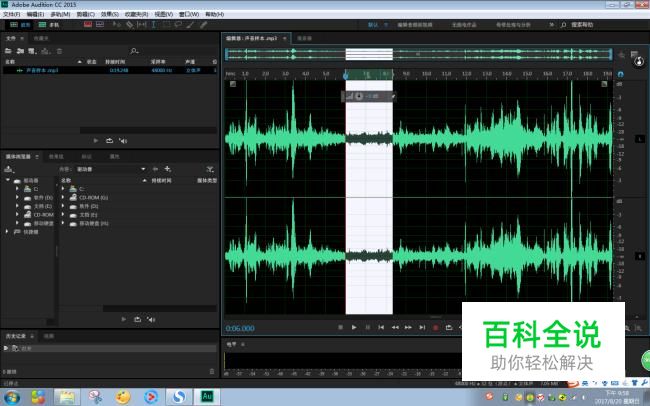Sort files by 持续时间 column
The width and height of the screenshot is (650, 406).
[x=115, y=62]
